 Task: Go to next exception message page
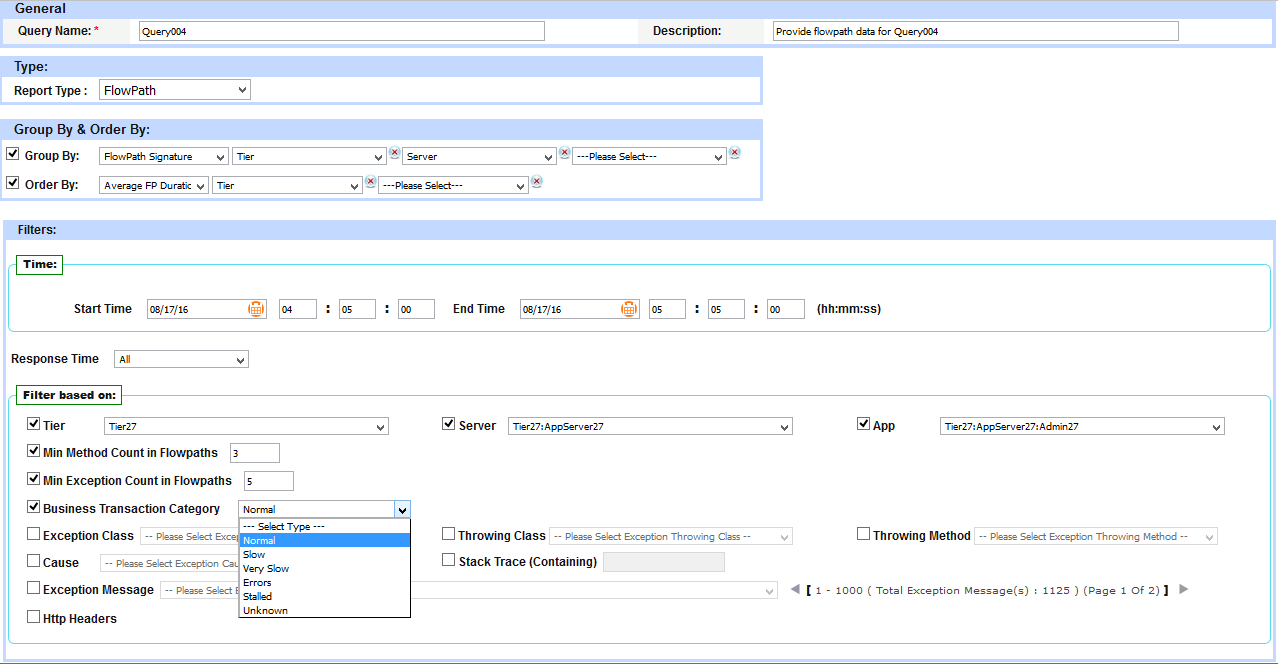point(1183,589)
